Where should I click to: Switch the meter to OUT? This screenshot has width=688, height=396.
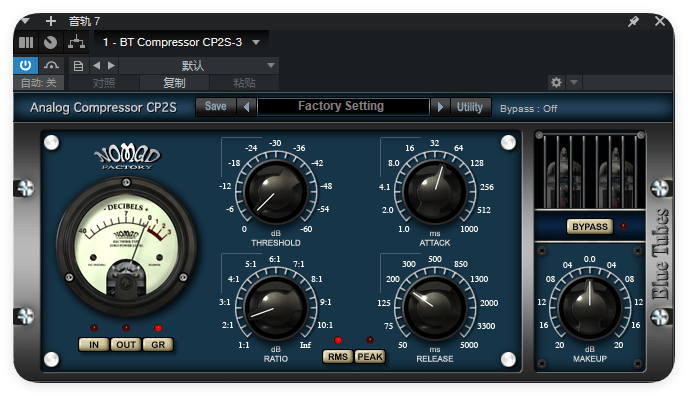point(126,345)
